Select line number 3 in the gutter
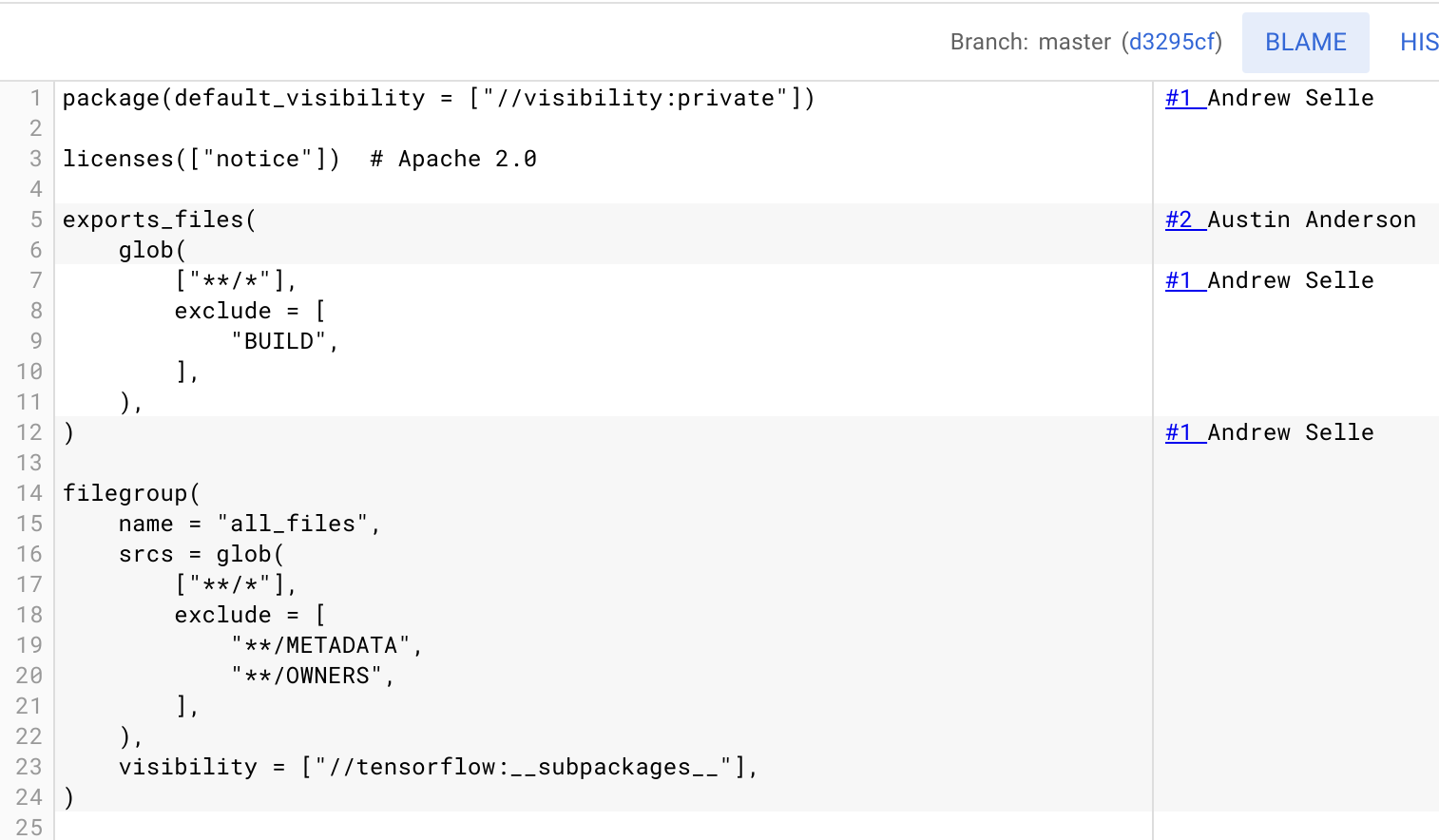Viewport: 1439px width, 840px height. coord(35,159)
